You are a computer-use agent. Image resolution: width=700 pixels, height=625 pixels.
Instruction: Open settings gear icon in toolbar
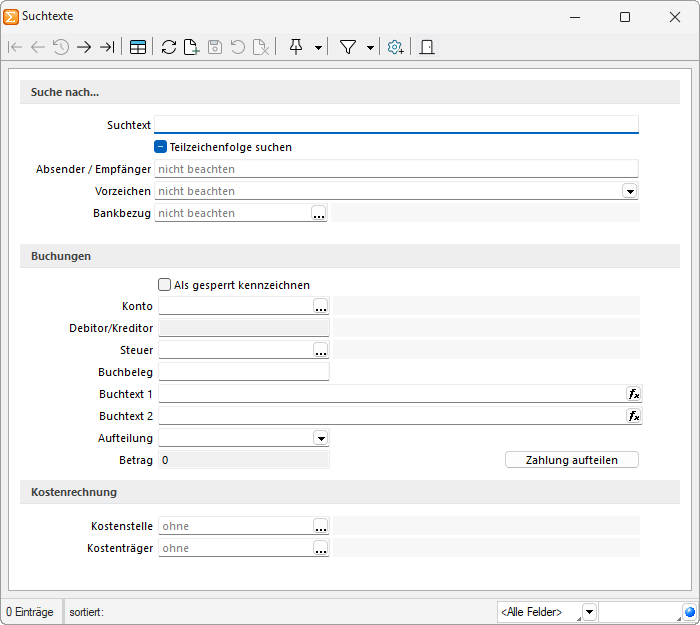point(396,47)
